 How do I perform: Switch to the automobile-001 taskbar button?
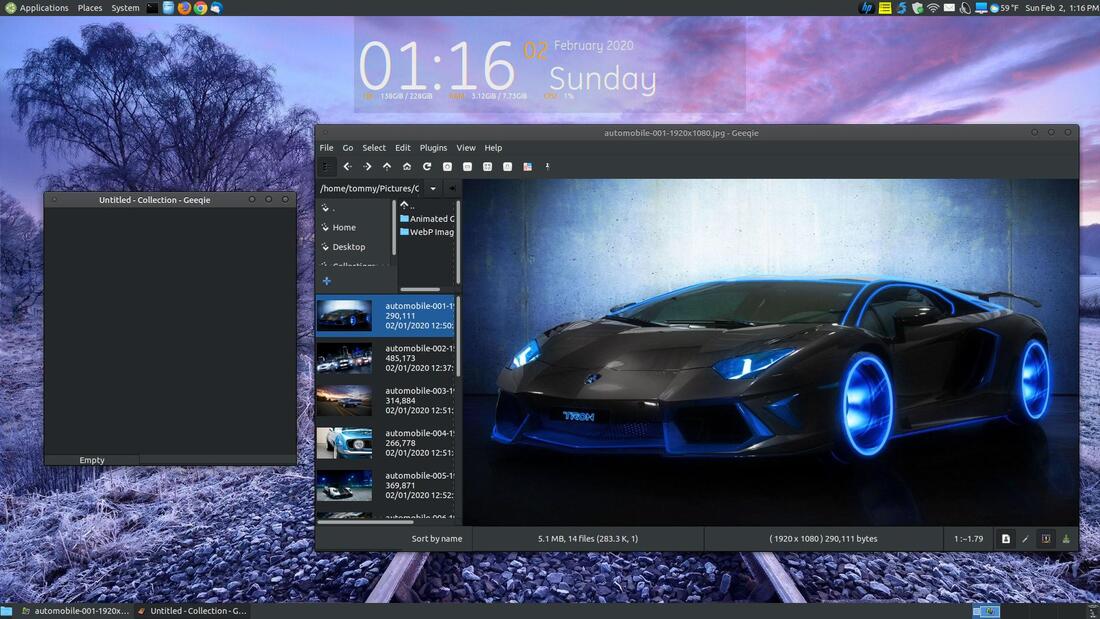[75, 611]
